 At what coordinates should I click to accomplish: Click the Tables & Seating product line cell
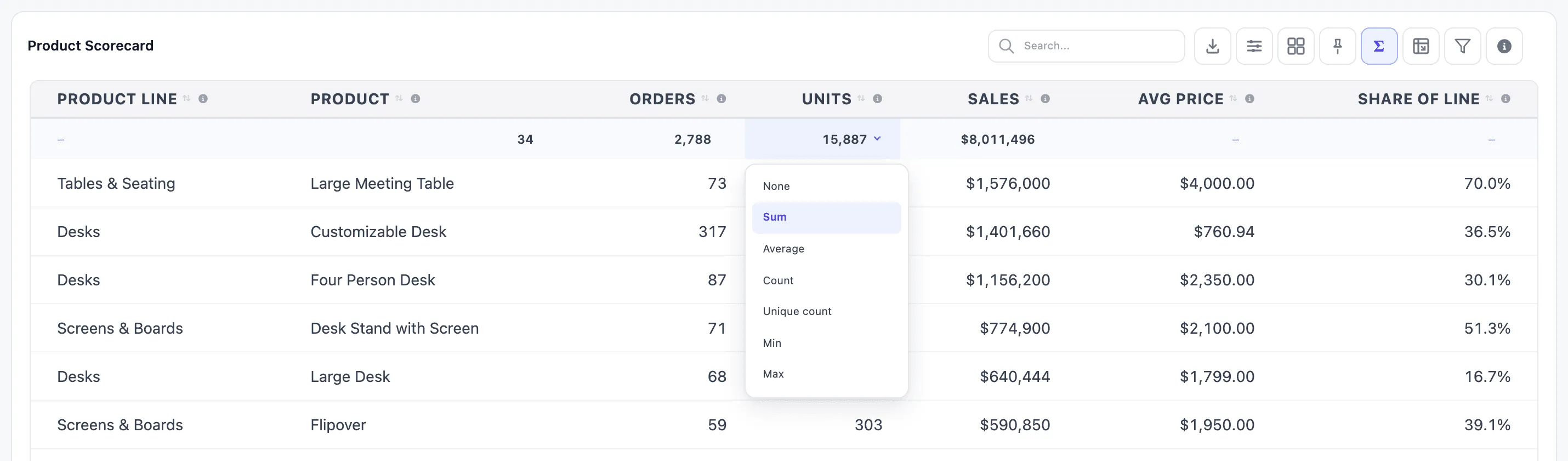click(116, 183)
